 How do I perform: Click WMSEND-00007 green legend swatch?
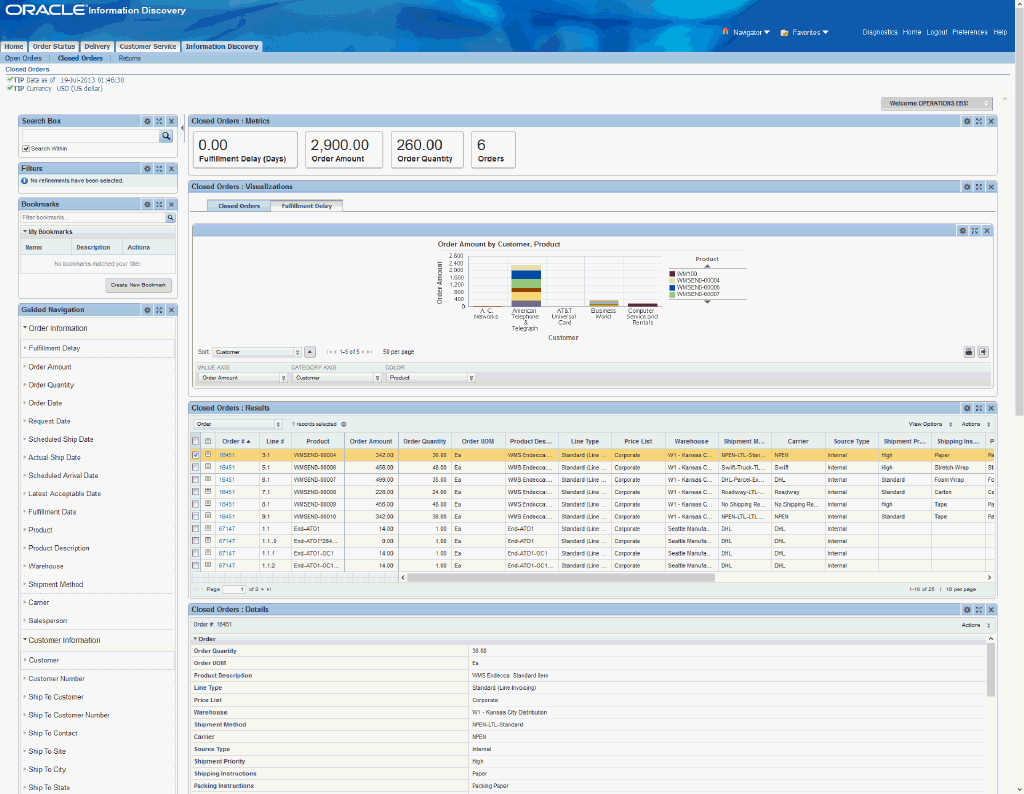[x=672, y=294]
